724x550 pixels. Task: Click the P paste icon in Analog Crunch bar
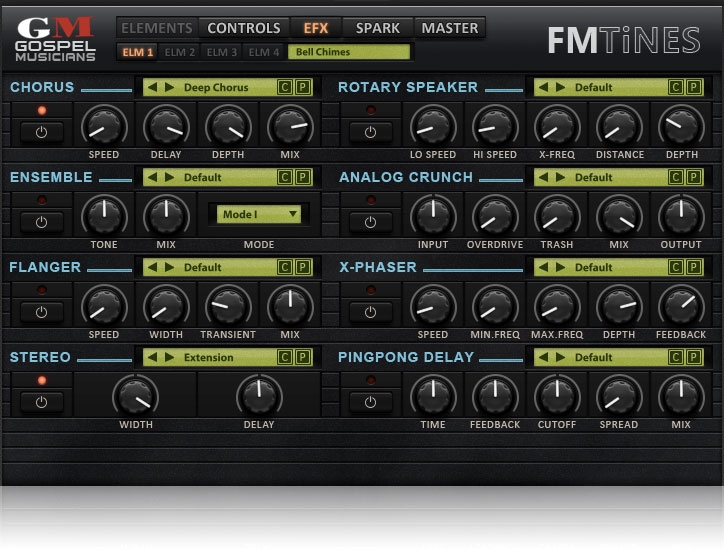point(694,177)
